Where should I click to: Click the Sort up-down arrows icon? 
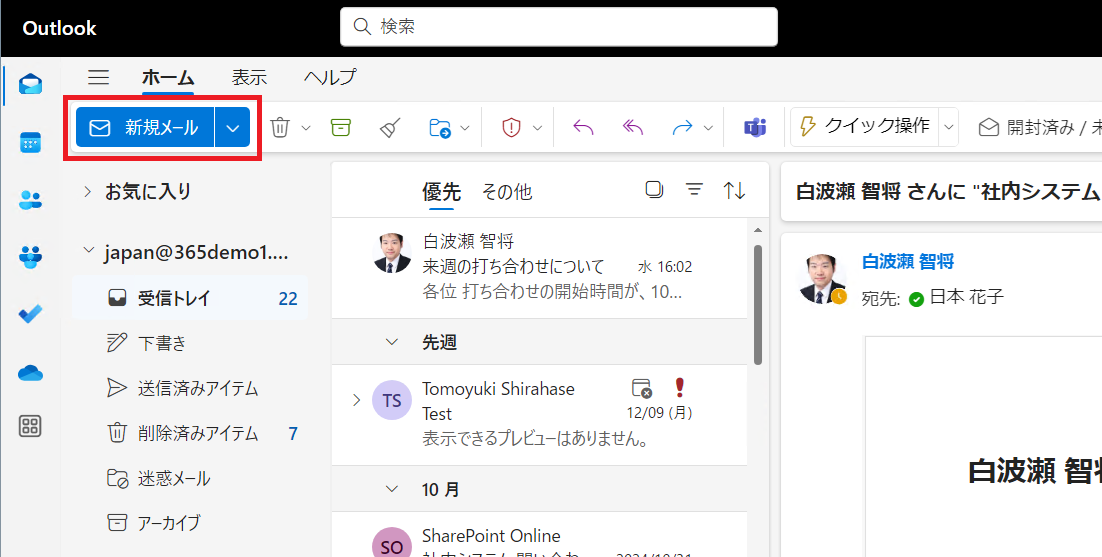coord(734,190)
